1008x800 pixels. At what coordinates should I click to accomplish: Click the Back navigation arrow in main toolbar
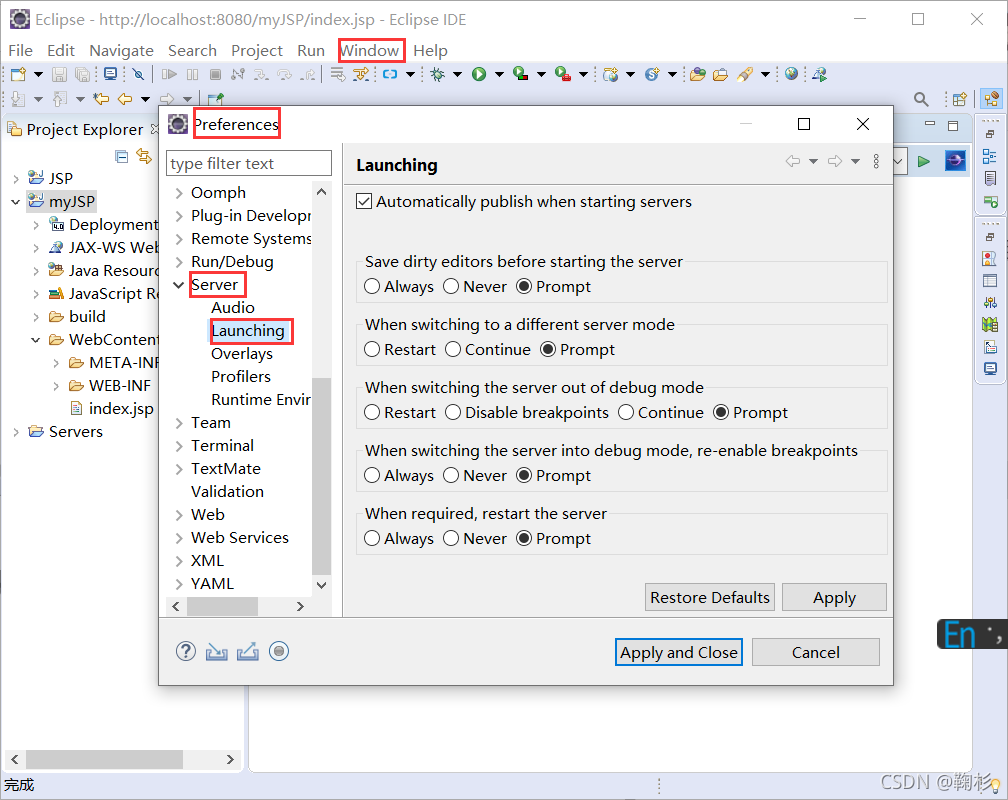[x=125, y=99]
